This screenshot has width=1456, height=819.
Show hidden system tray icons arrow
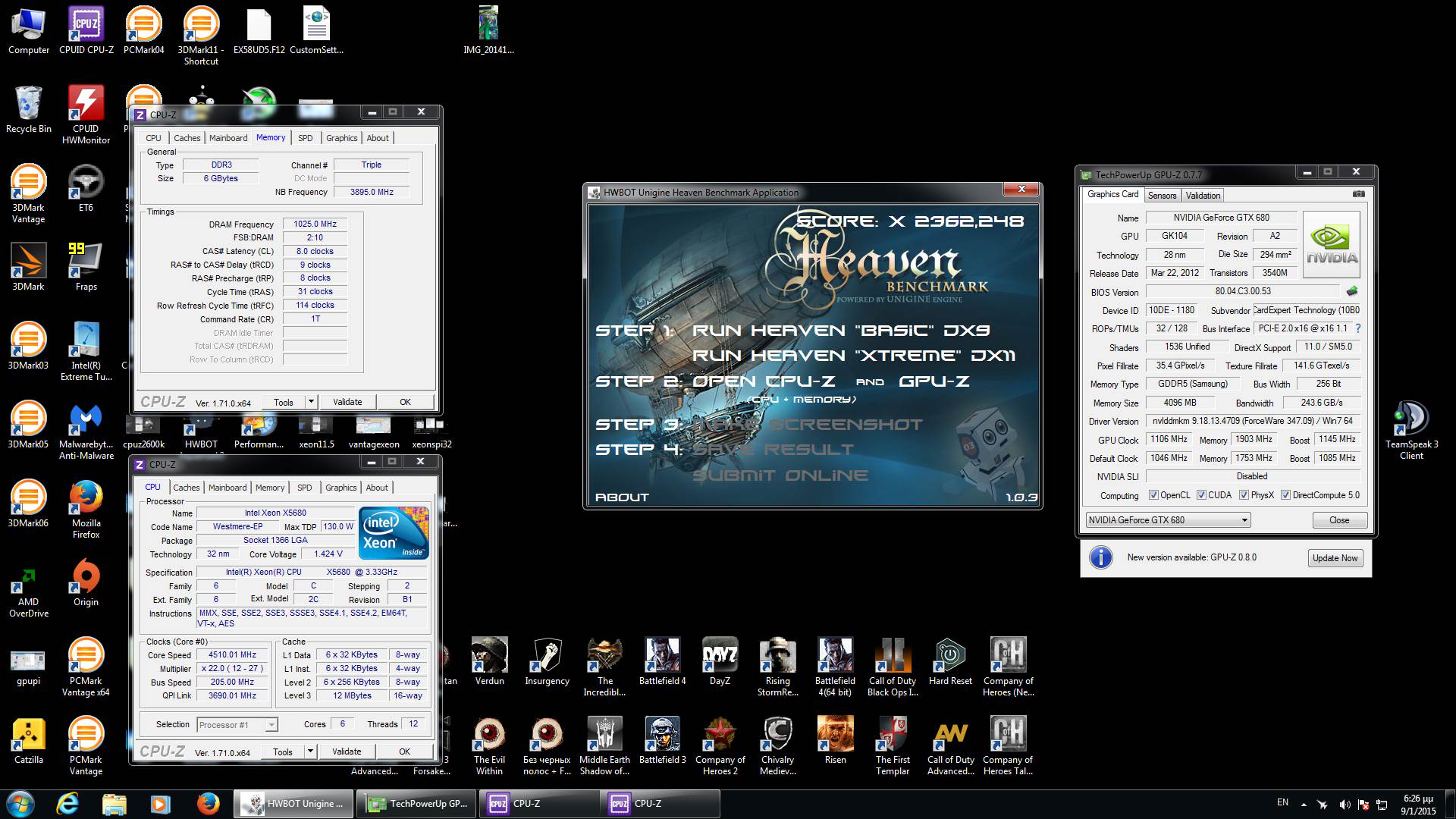pyautogui.click(x=1304, y=805)
